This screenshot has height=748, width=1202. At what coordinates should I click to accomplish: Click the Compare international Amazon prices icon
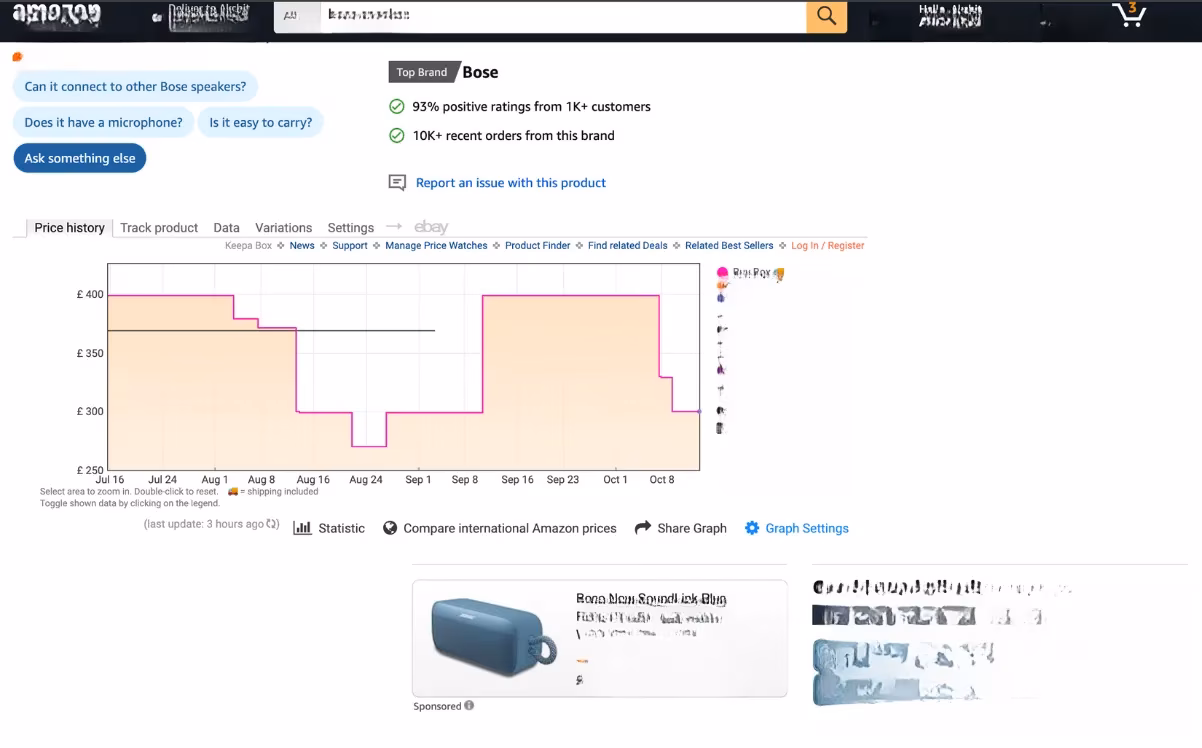[389, 527]
